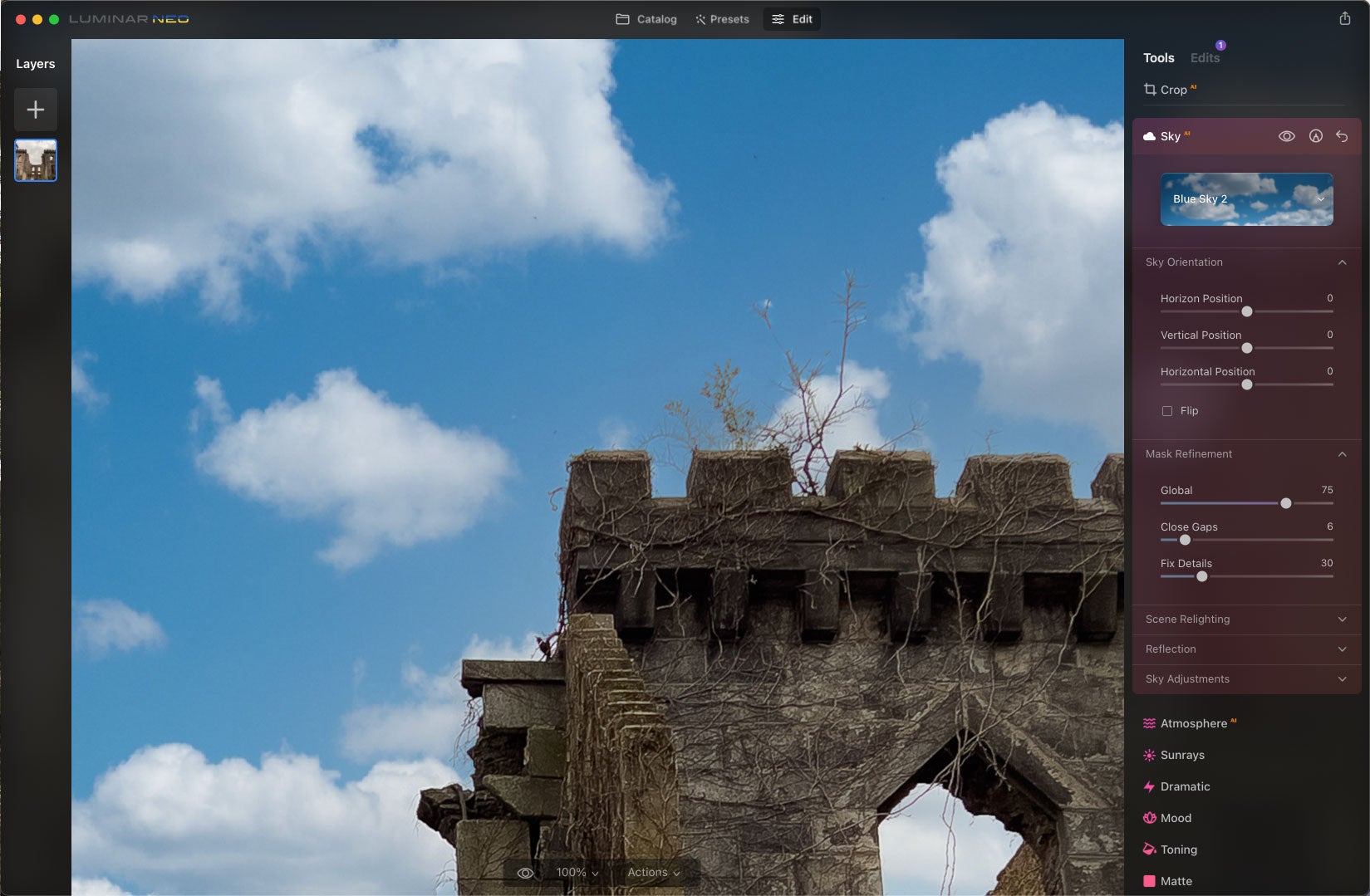This screenshot has width=1370, height=896.
Task: Add a new layer with plus button
Action: (36, 109)
